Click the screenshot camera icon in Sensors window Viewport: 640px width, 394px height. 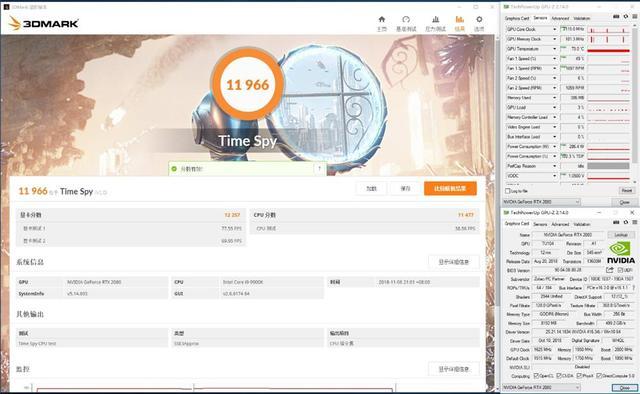tap(616, 17)
